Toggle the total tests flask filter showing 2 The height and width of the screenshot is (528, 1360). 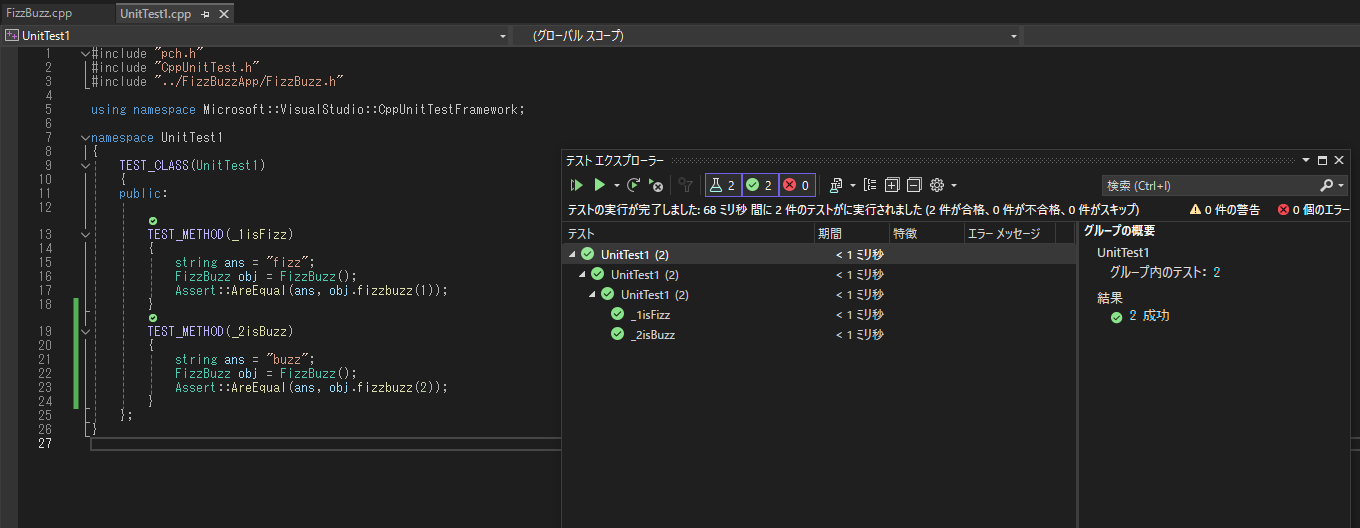[723, 185]
